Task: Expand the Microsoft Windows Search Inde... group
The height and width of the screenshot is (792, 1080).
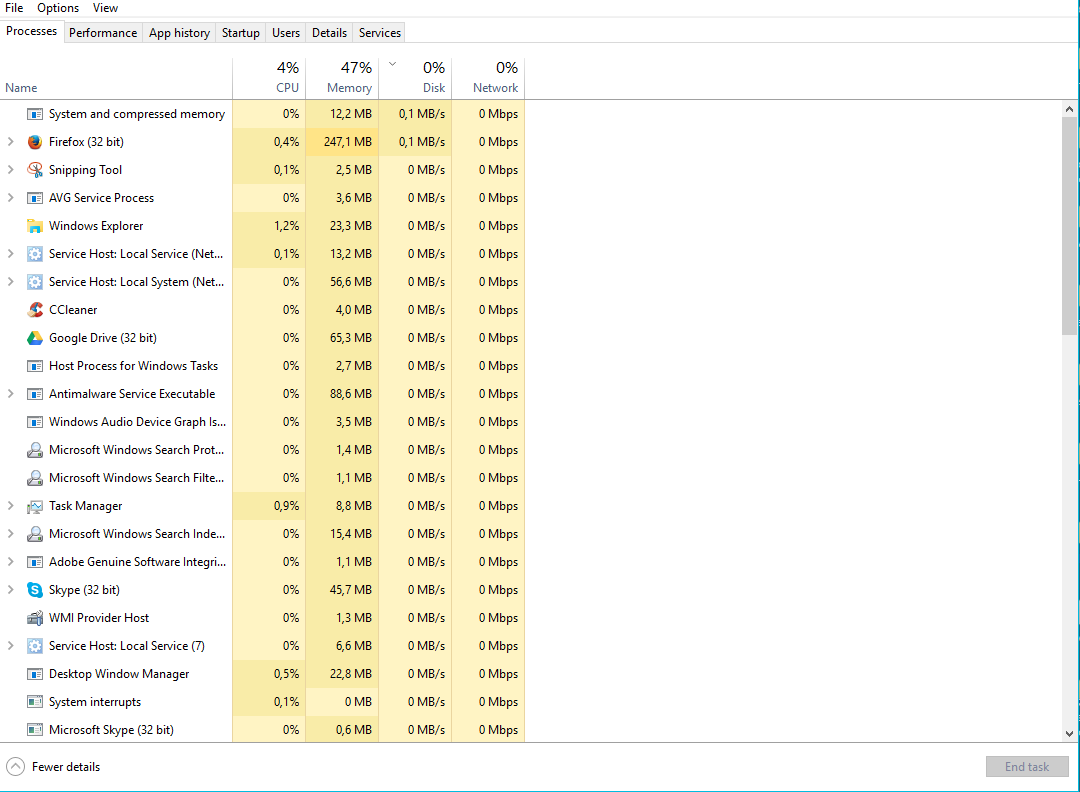Action: (10, 534)
